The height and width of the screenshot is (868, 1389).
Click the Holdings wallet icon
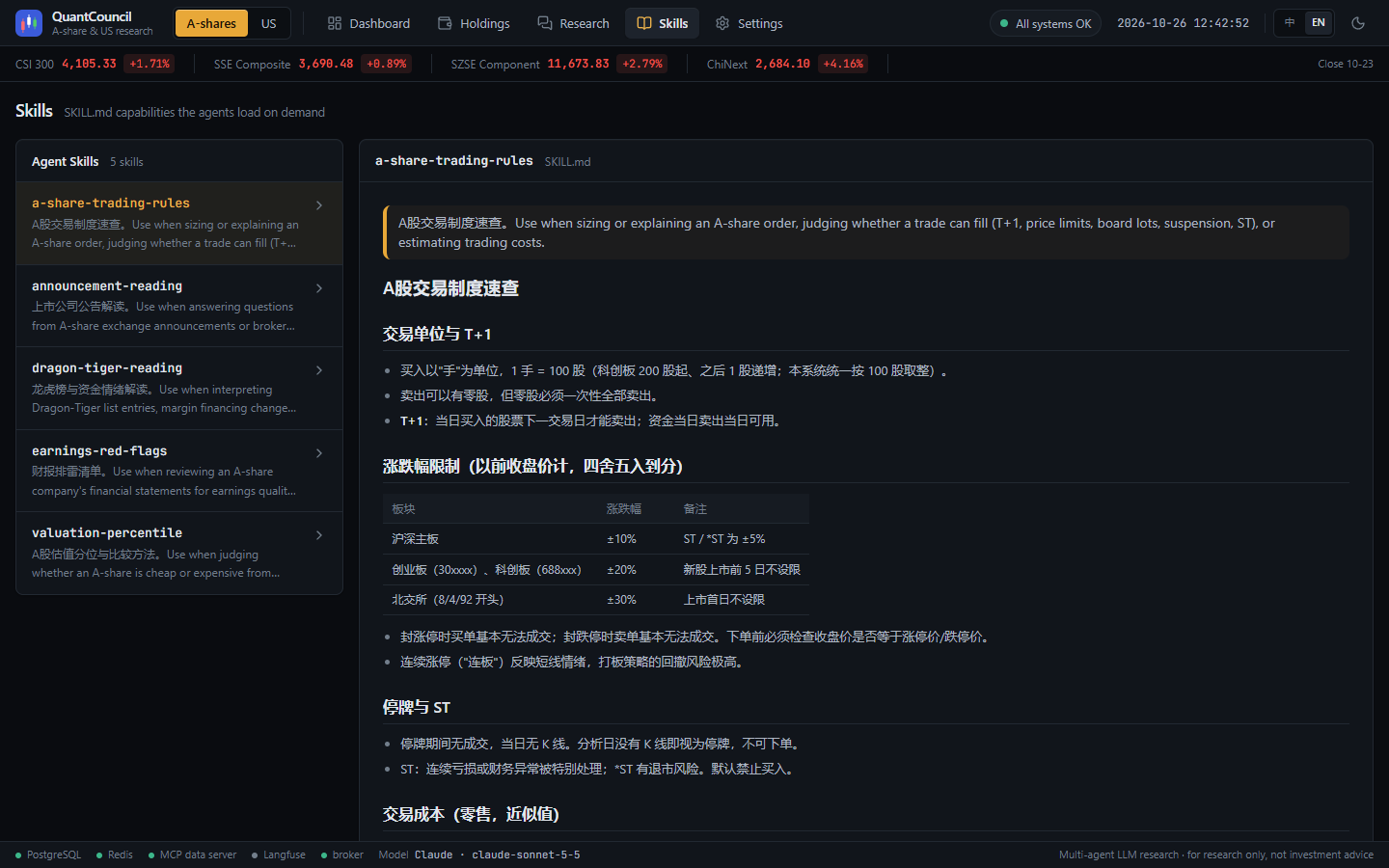coord(445,23)
